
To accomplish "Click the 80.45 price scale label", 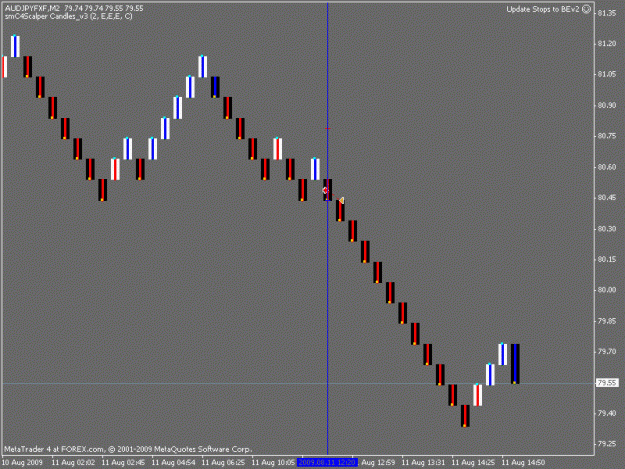I will click(607, 198).
